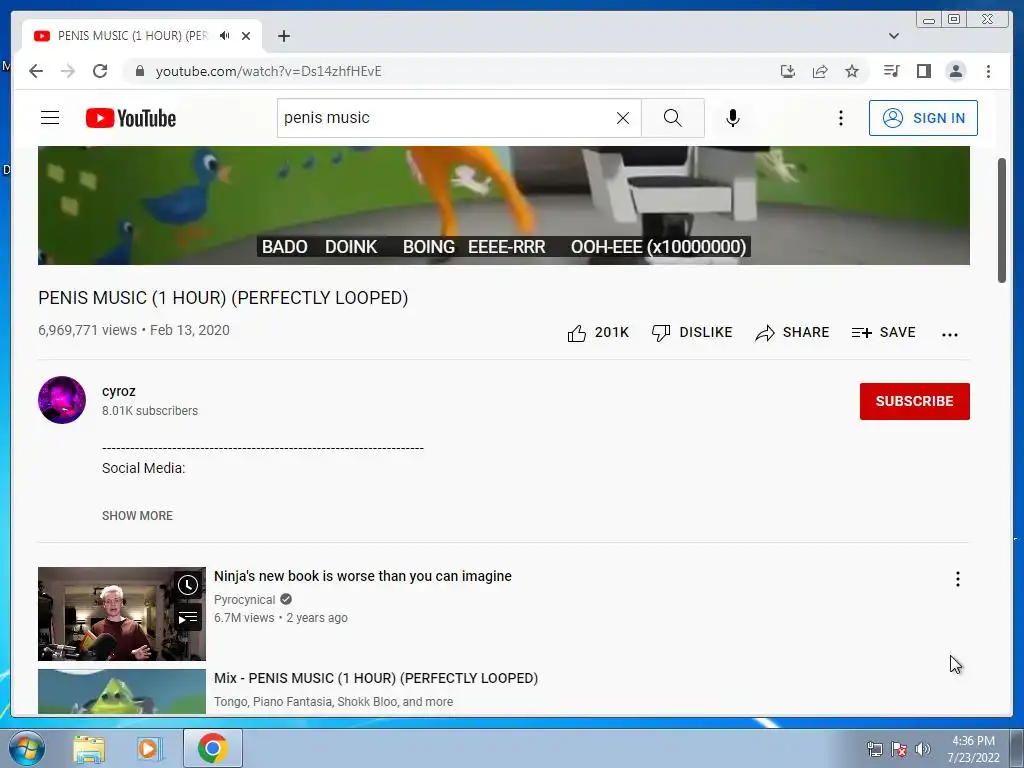Image resolution: width=1024 pixels, height=768 pixels.
Task: Open the cyroz channel name link
Action: click(119, 391)
